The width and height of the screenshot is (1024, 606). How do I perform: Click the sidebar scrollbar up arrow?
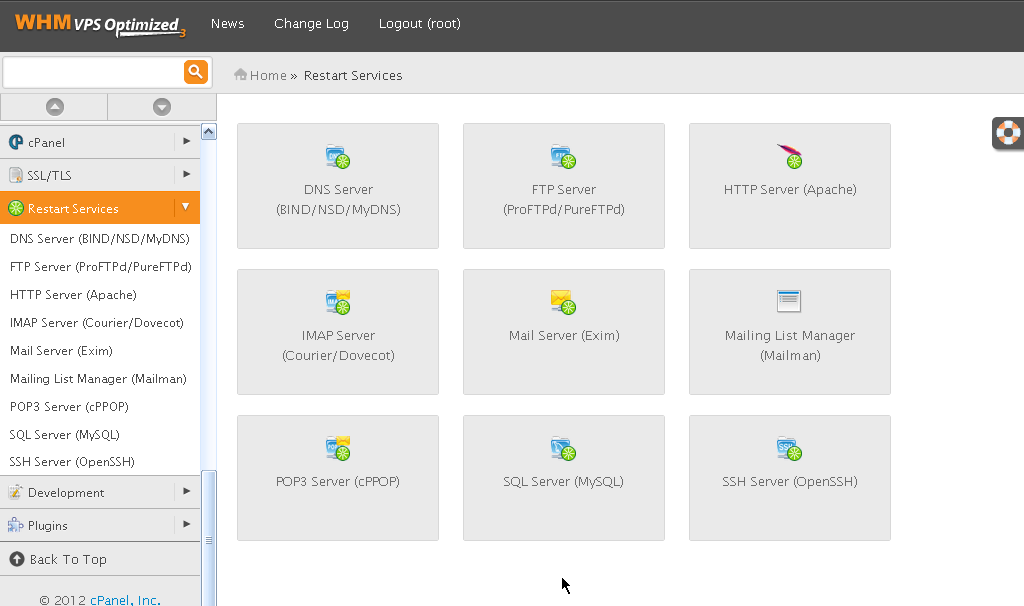click(x=209, y=132)
